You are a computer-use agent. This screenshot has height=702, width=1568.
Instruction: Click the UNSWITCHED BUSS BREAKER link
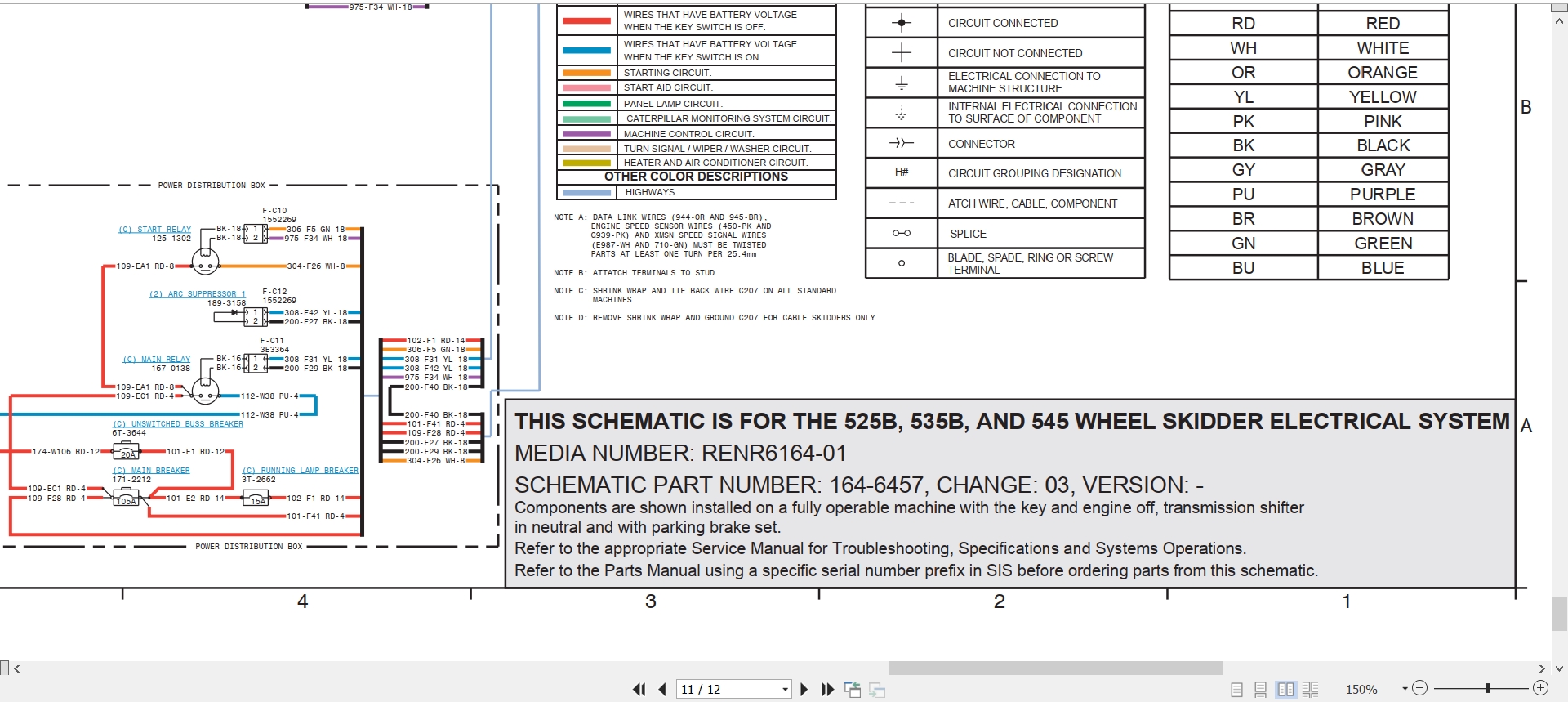[x=177, y=424]
